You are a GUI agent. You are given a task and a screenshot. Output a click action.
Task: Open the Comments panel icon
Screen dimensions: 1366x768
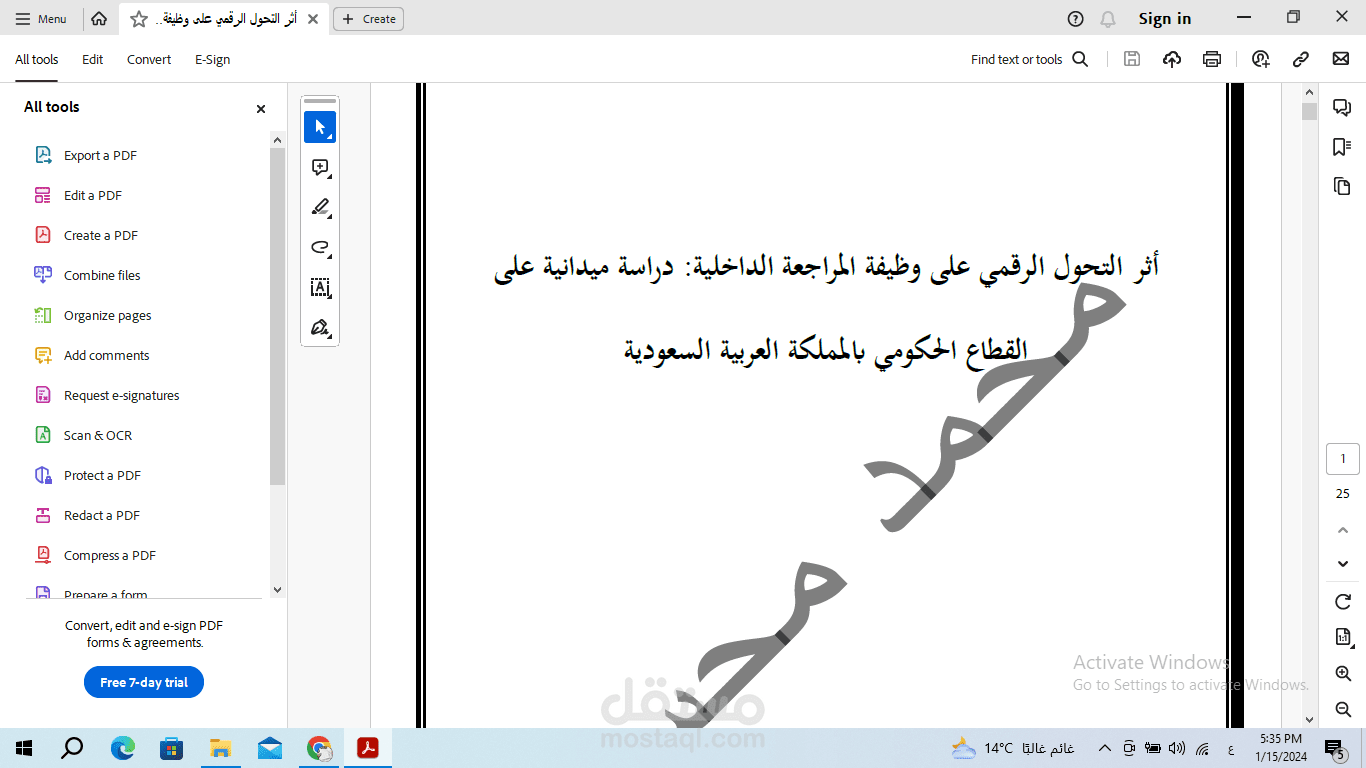[x=1342, y=108]
